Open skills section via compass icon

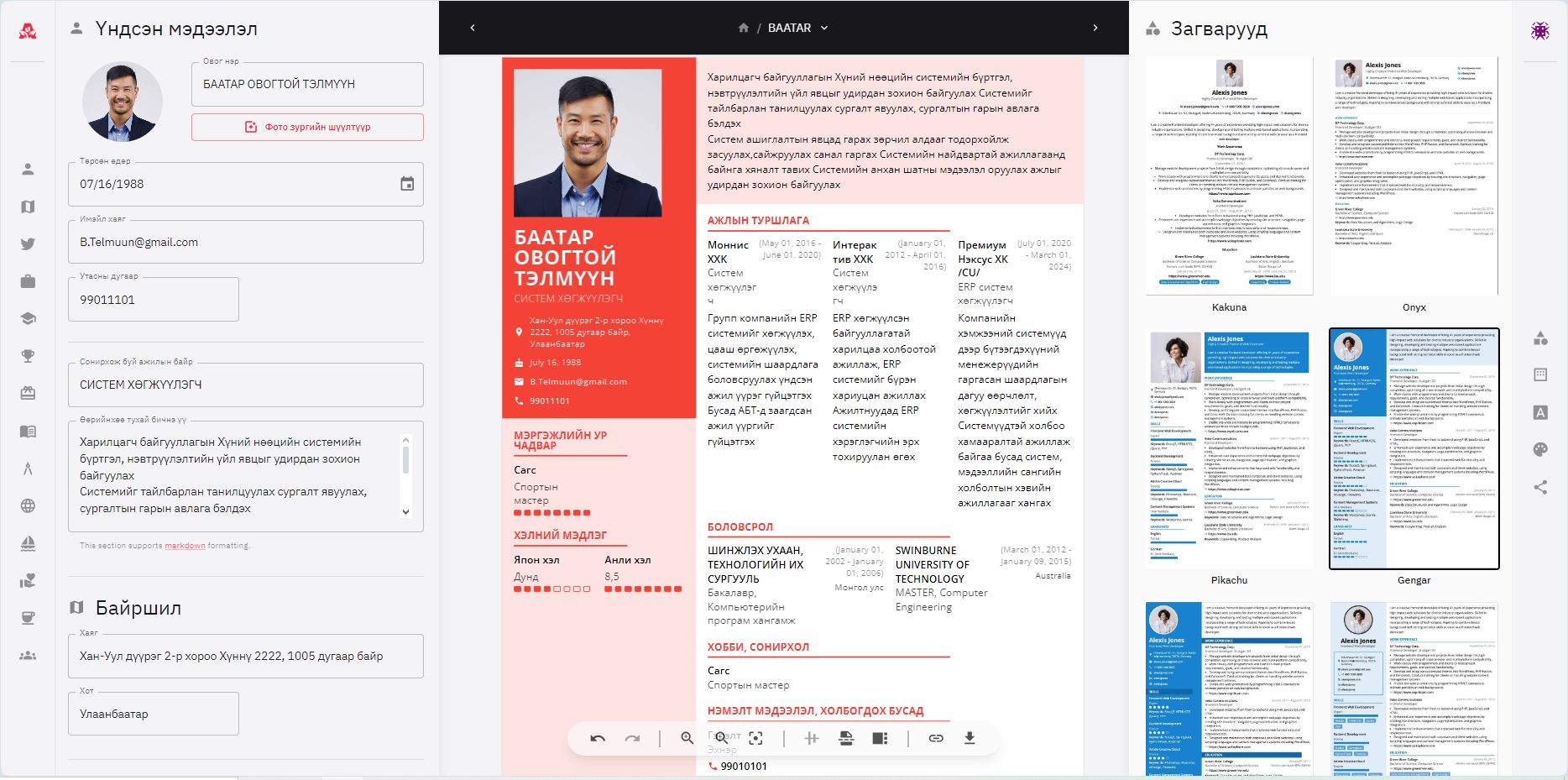coord(28,469)
